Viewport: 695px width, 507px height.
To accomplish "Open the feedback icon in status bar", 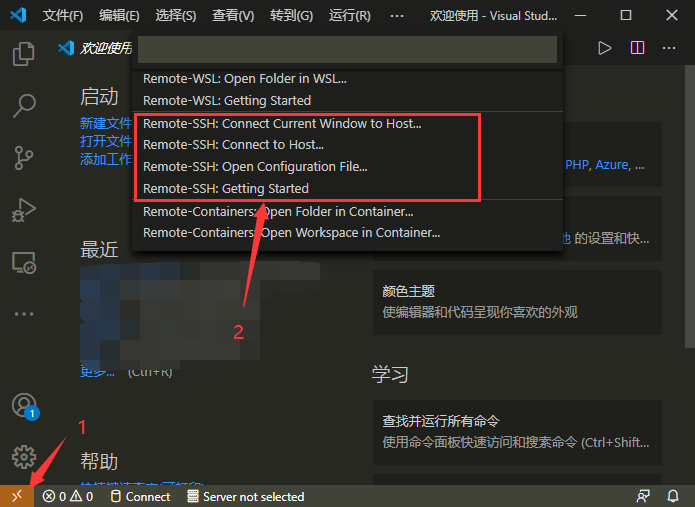I will [643, 496].
